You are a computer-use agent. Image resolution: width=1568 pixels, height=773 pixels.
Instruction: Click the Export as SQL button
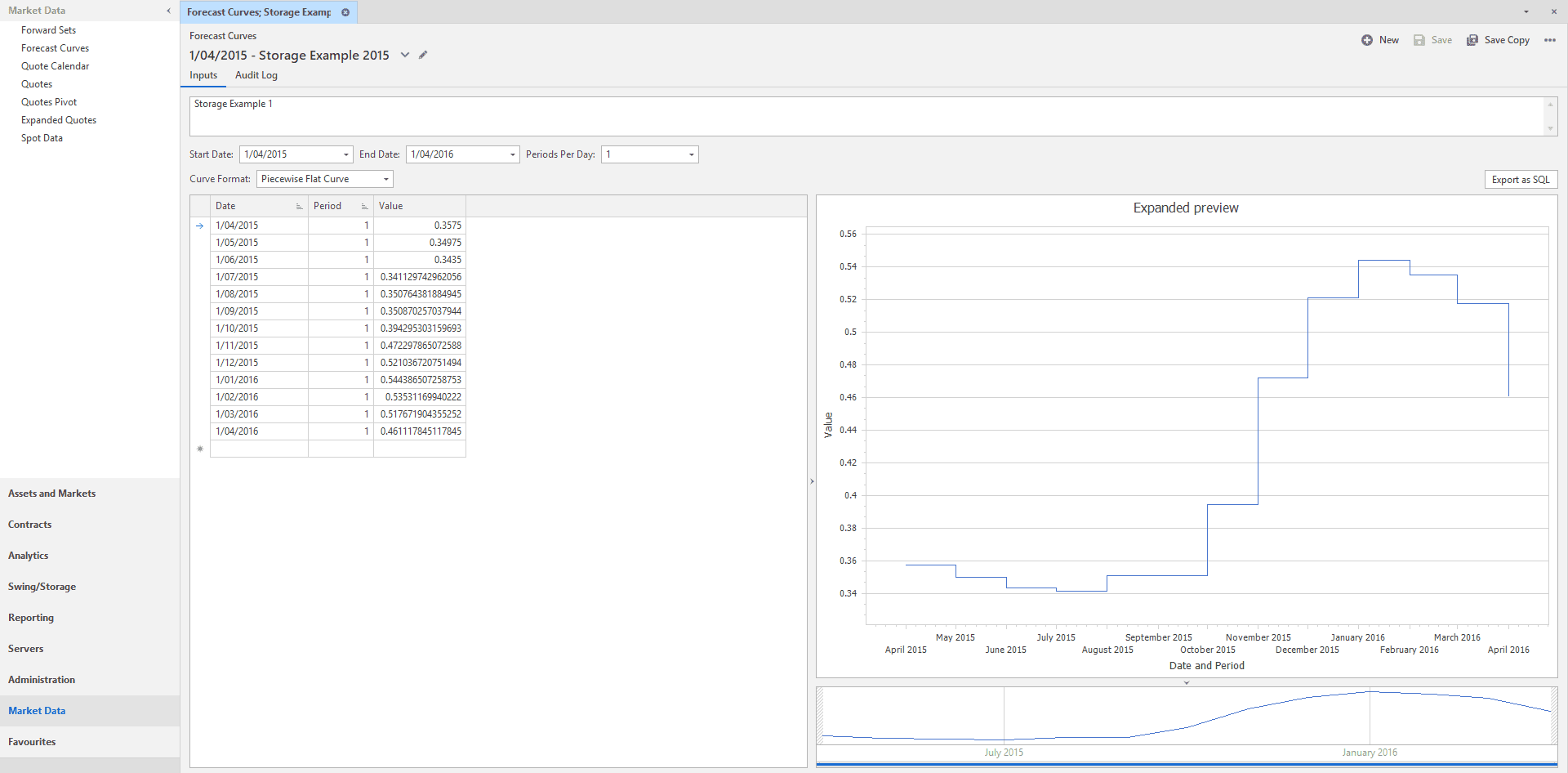[x=1520, y=180]
